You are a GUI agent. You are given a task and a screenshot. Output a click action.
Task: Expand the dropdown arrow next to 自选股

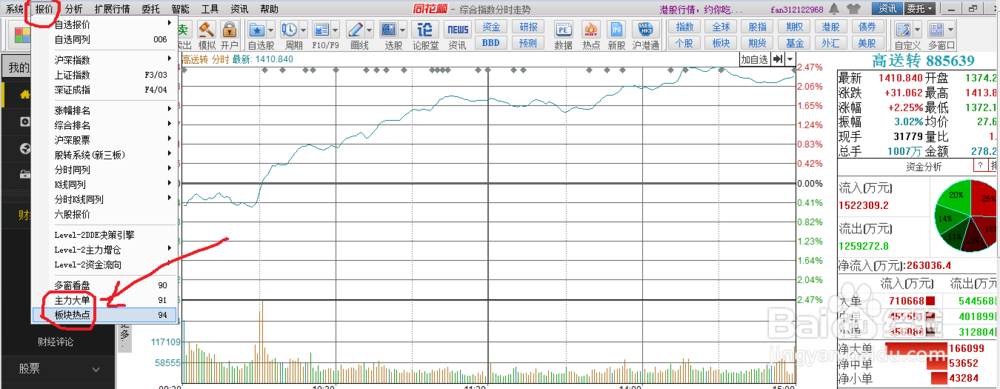click(271, 29)
